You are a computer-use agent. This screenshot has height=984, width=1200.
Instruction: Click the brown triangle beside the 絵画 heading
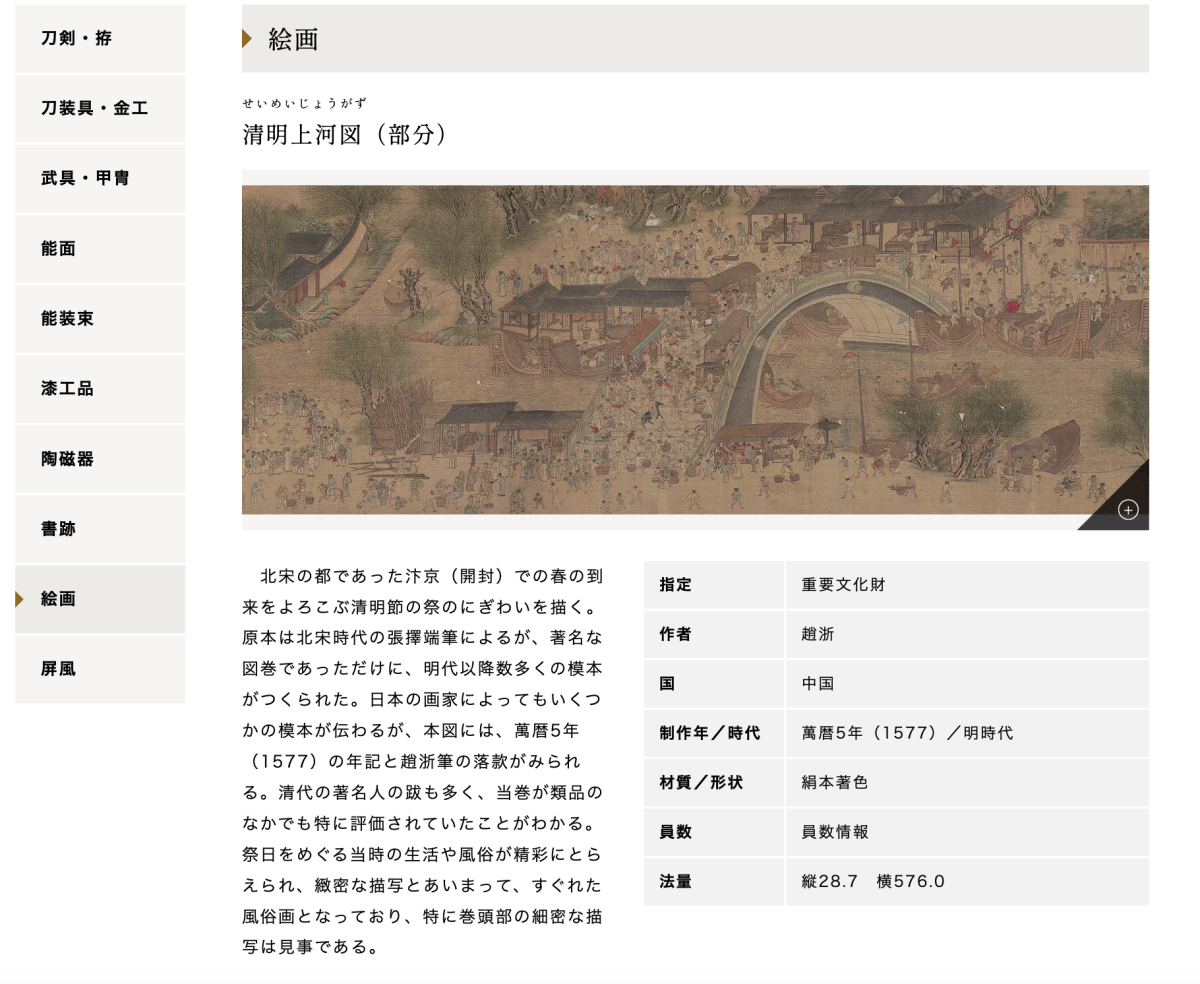pos(247,39)
